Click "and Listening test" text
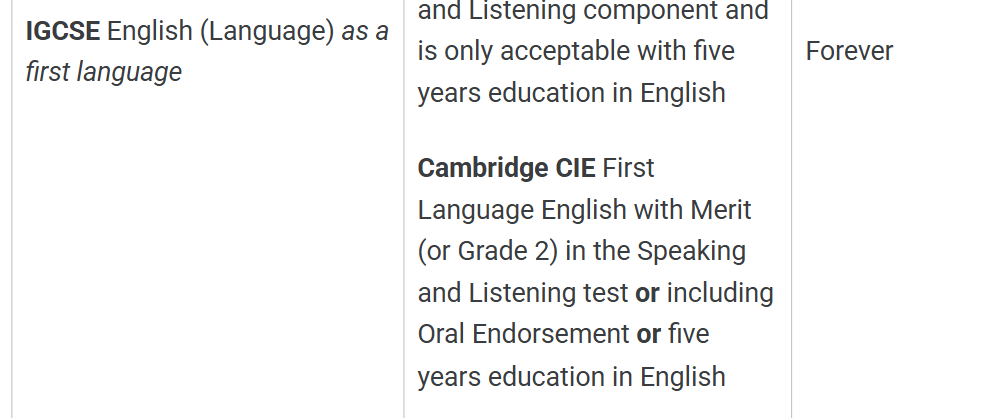Viewport: 993px width, 418px height. pos(523,293)
